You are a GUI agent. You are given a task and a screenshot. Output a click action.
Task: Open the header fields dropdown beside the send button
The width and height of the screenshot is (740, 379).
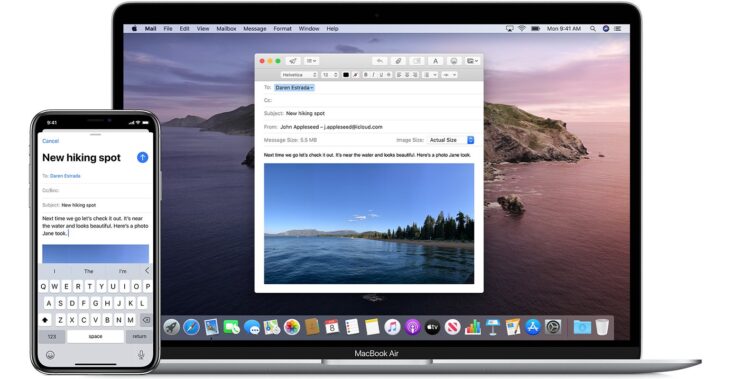tap(311, 61)
